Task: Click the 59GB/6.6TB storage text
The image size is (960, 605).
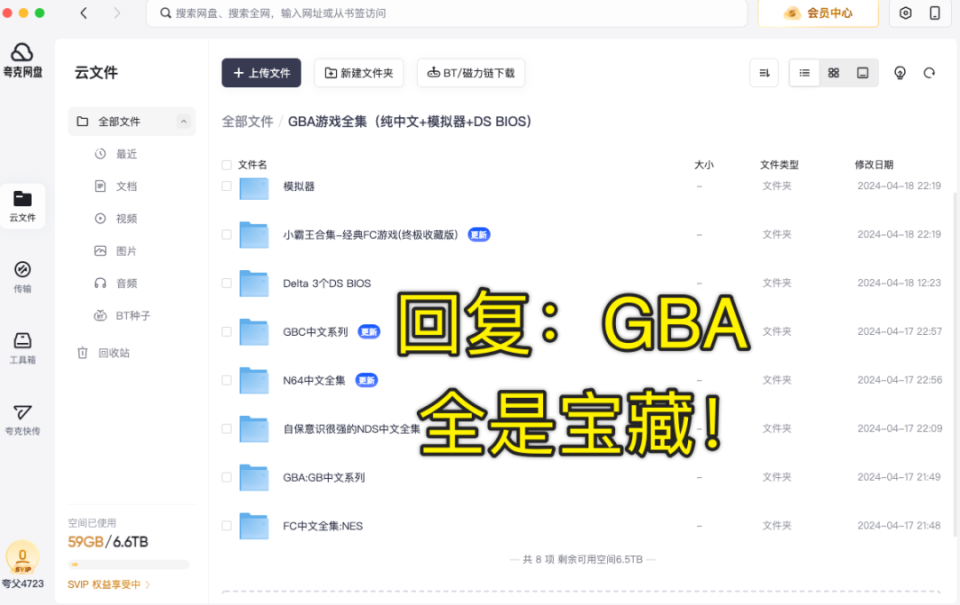Action: (x=108, y=542)
